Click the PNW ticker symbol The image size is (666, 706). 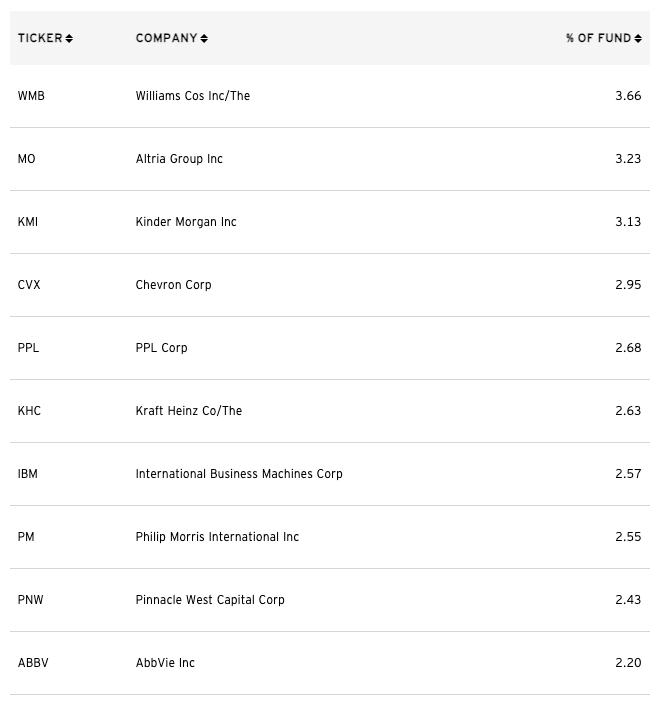pyautogui.click(x=31, y=600)
